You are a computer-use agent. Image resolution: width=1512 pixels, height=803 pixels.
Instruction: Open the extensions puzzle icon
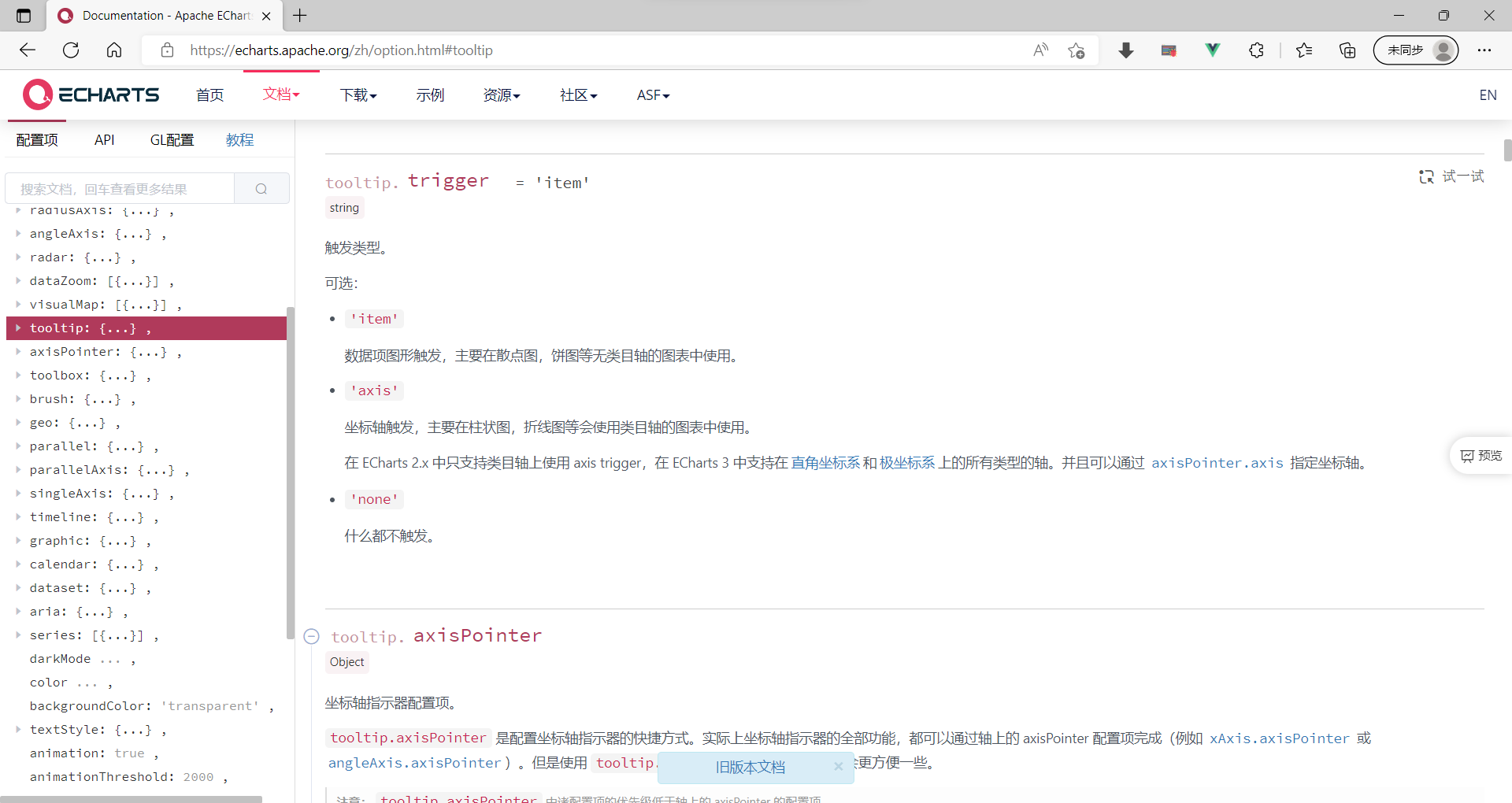pos(1256,50)
